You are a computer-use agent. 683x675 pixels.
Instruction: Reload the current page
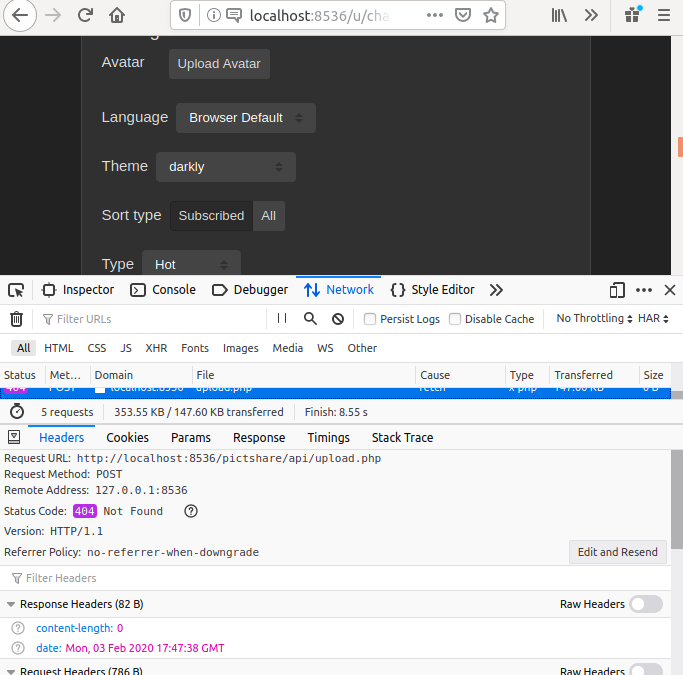[x=85, y=16]
